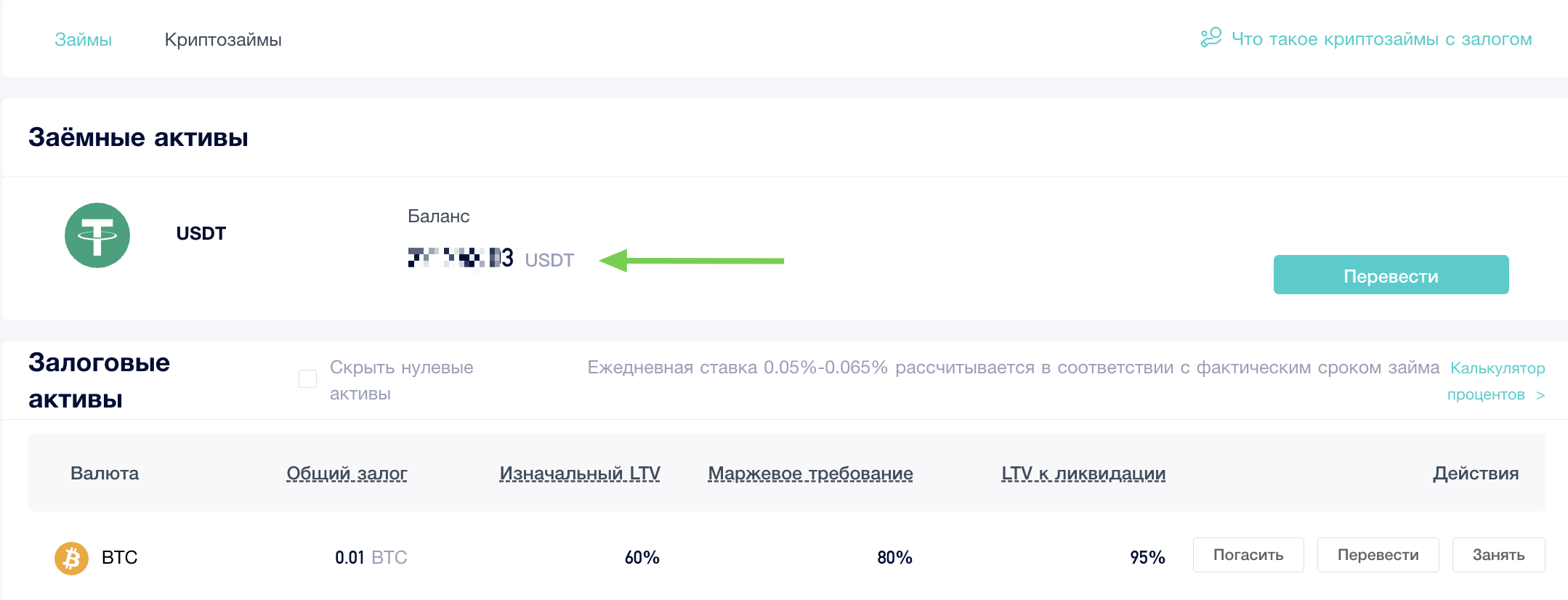The height and width of the screenshot is (600, 1568).
Task: Click the 'Общий залог' column header
Action: coord(347,474)
